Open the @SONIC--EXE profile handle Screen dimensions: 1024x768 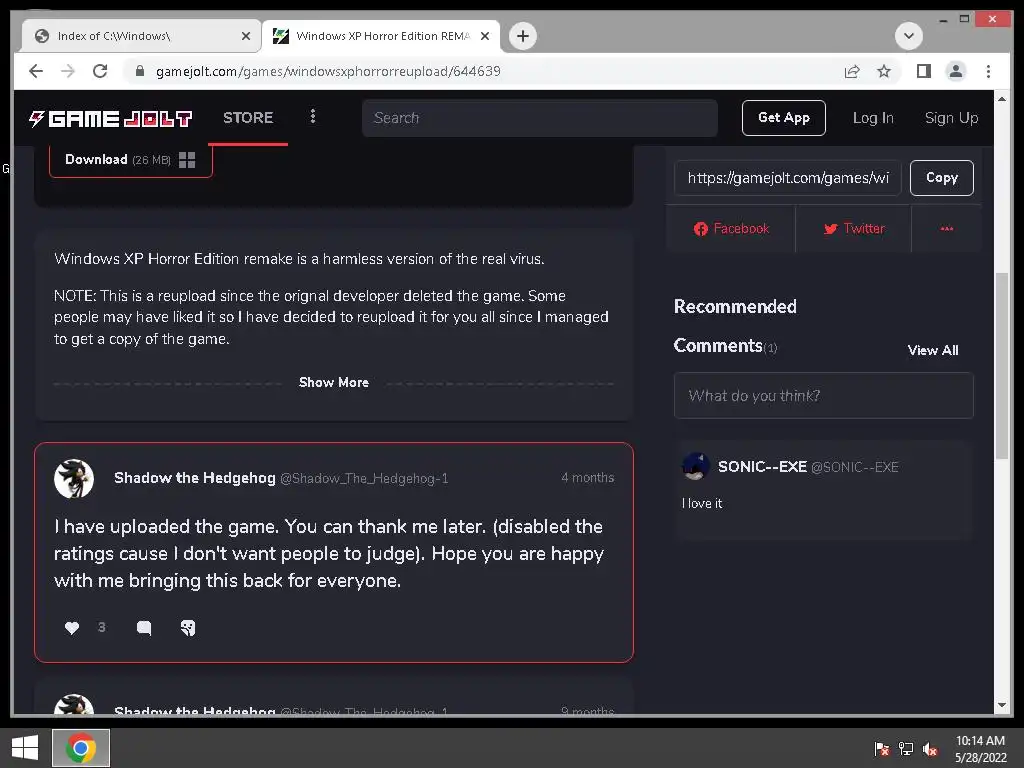(855, 467)
